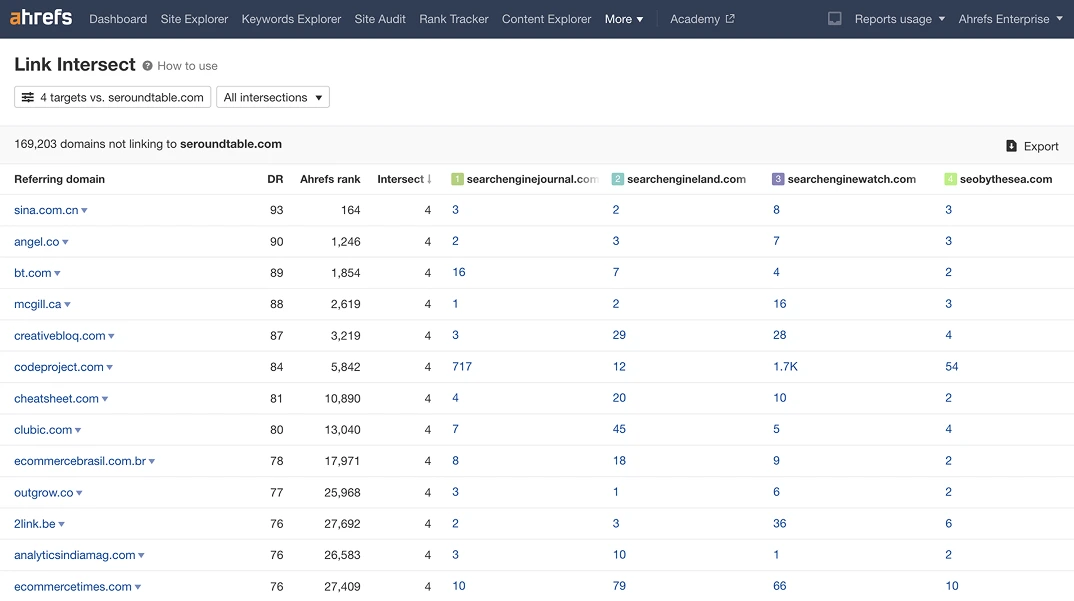The image size is (1074, 601).
Task: Expand the codeproject.com domain caret
Action: 110,368
